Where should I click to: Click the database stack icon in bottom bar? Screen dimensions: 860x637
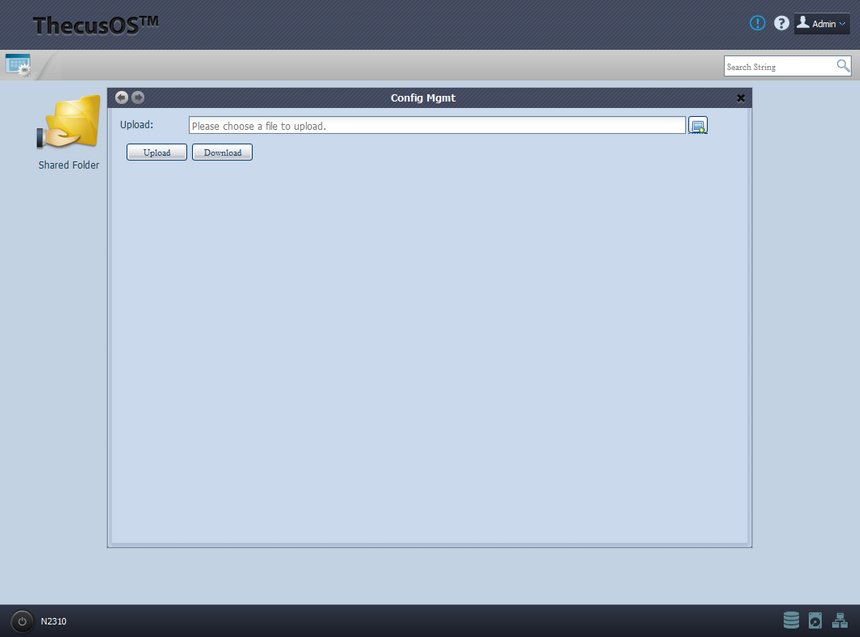coord(791,621)
